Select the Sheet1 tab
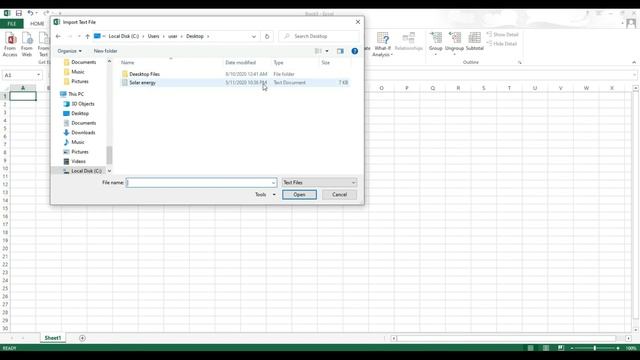This screenshot has width=640, height=360. pyautogui.click(x=53, y=338)
